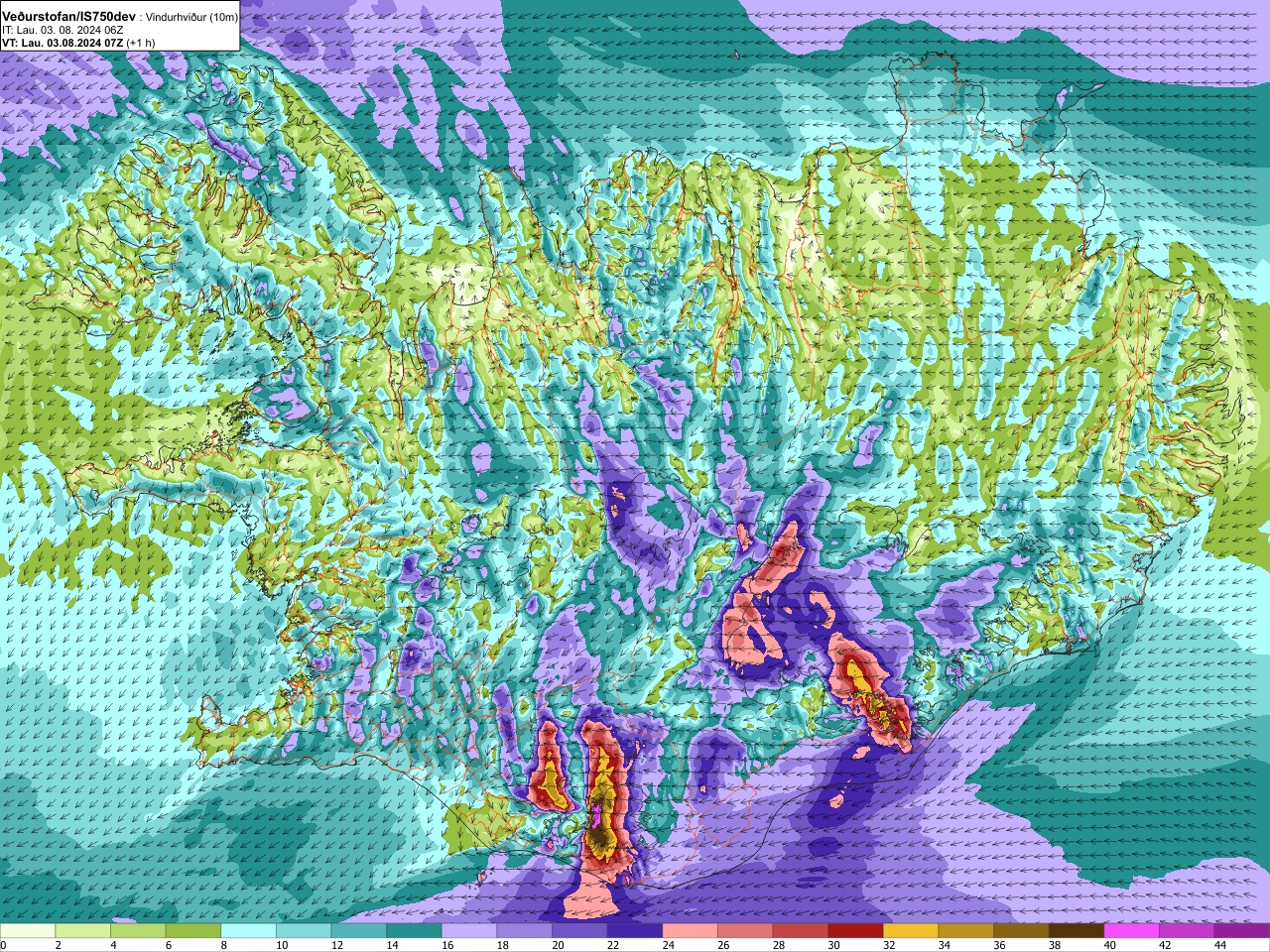This screenshot has width=1270, height=952.
Task: Pick the yellow 32–34 legend swatch
Action: coord(911,931)
